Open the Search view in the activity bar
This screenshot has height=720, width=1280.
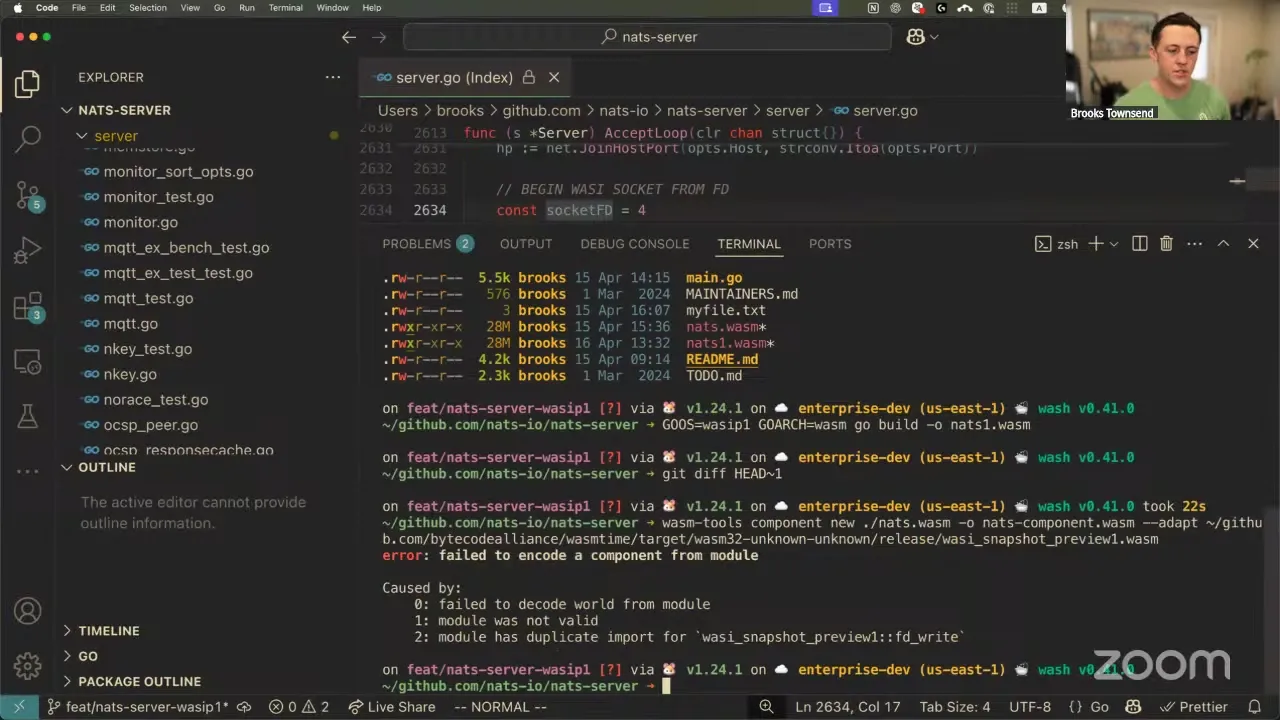28,139
